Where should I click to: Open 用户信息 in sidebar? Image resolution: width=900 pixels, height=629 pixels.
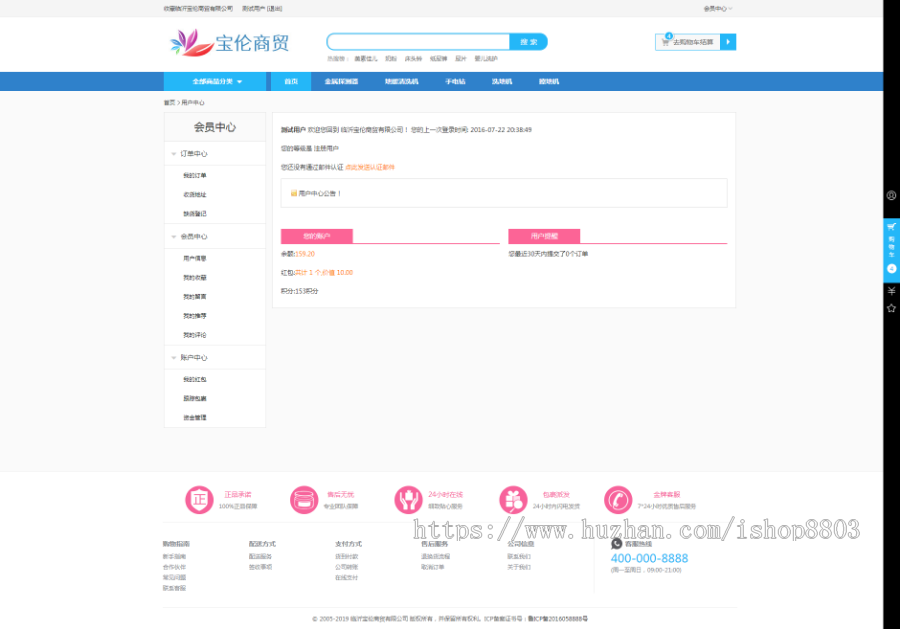pyautogui.click(x=195, y=258)
